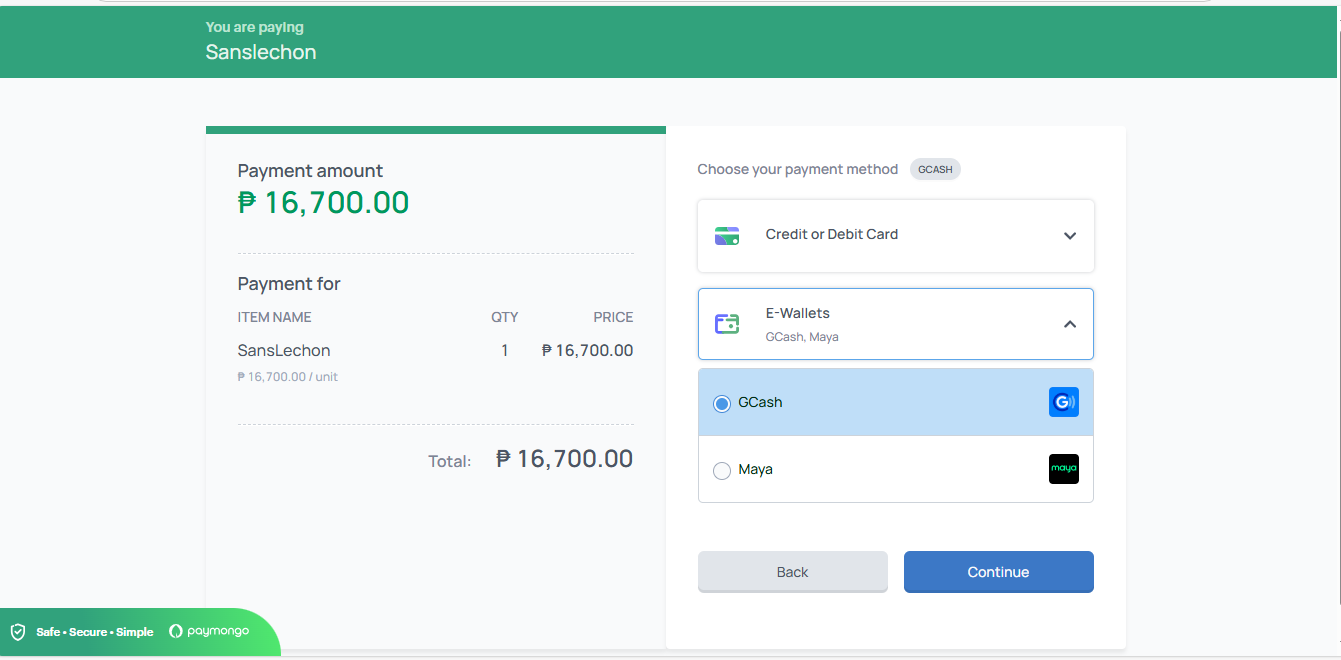Select the GCash radio button

coord(722,403)
